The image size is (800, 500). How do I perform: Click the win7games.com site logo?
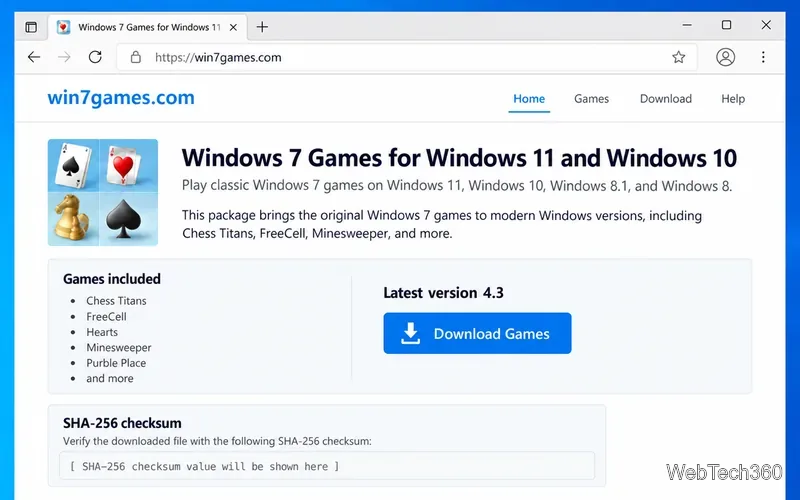click(x=121, y=97)
